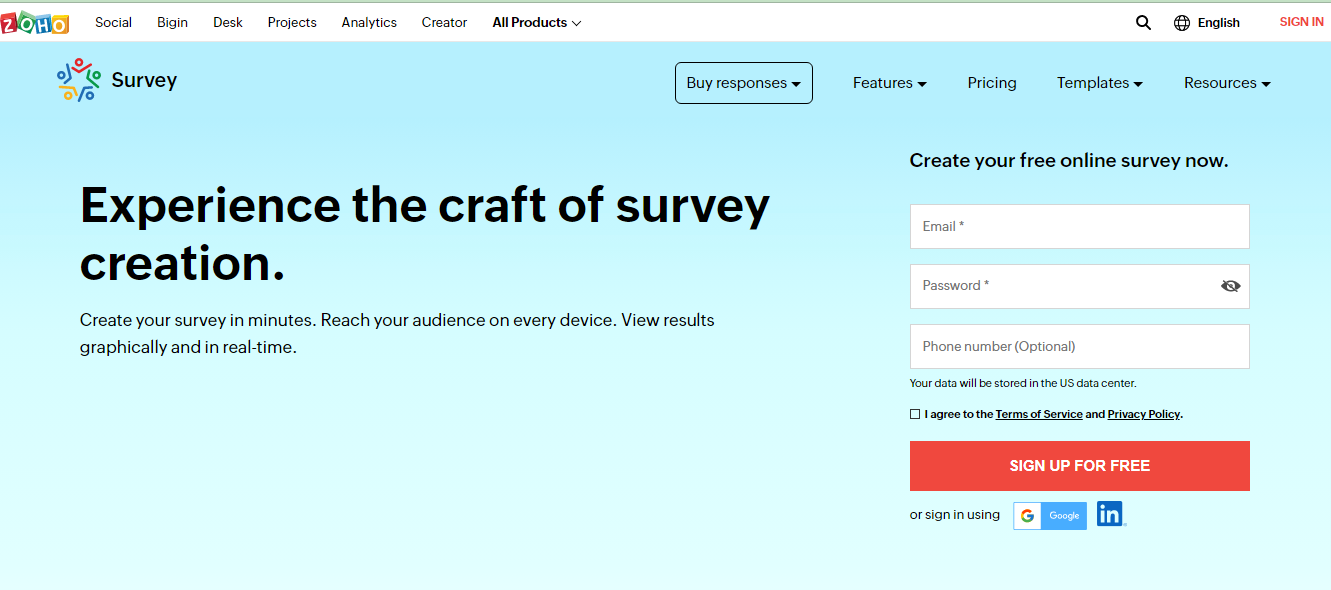Expand the Templates menu

(x=1100, y=83)
